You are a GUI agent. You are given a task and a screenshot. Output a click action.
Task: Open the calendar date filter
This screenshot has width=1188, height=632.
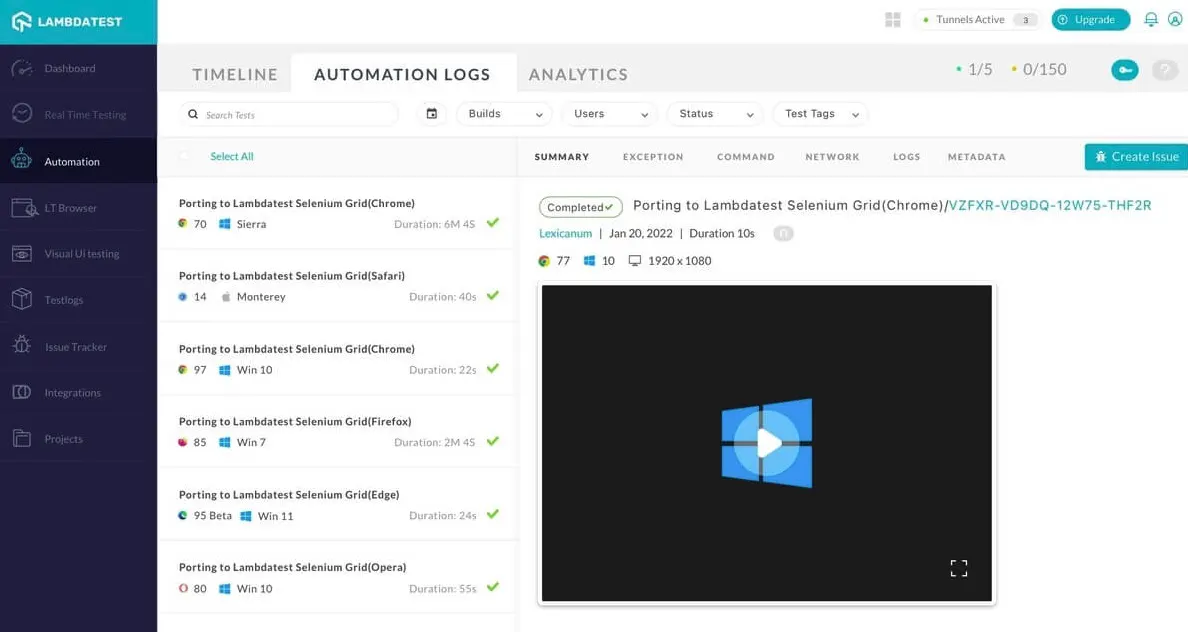click(x=432, y=114)
